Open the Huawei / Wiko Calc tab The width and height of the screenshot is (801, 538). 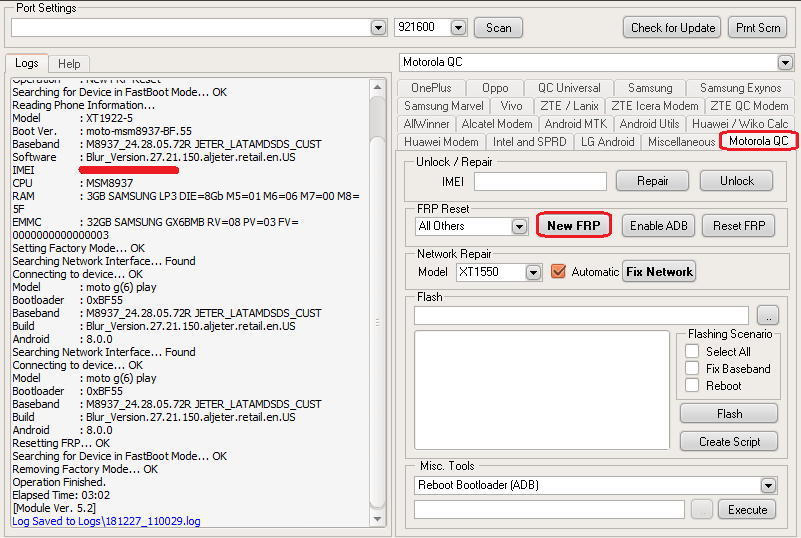pyautogui.click(x=740, y=124)
